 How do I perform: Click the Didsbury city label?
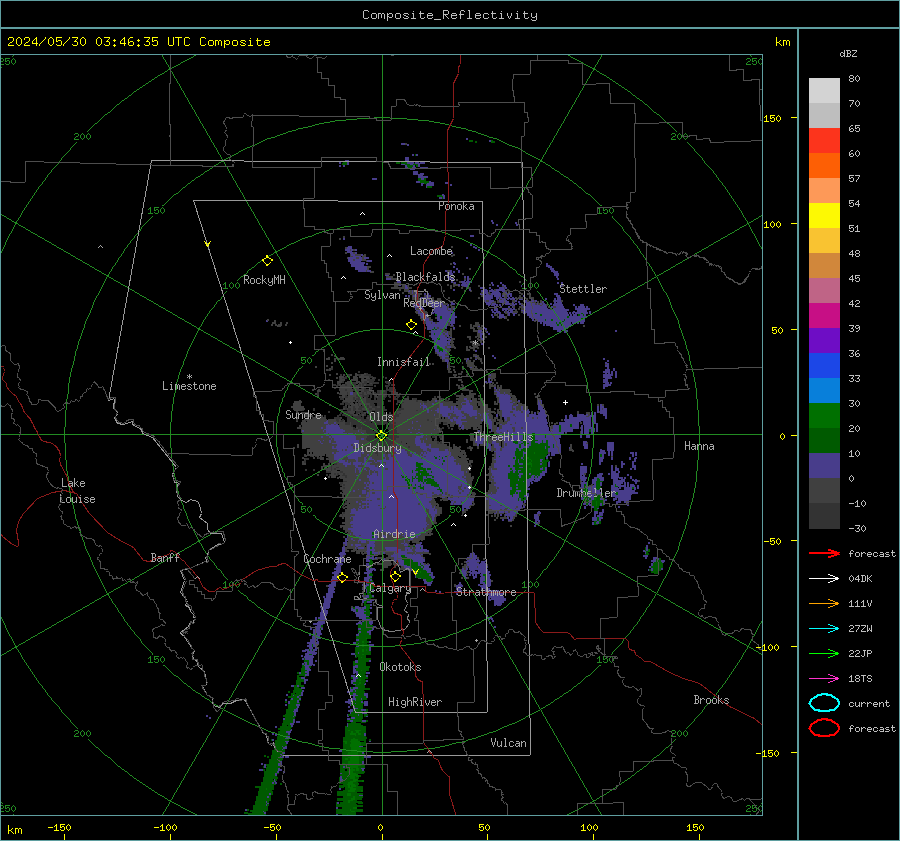[x=377, y=448]
